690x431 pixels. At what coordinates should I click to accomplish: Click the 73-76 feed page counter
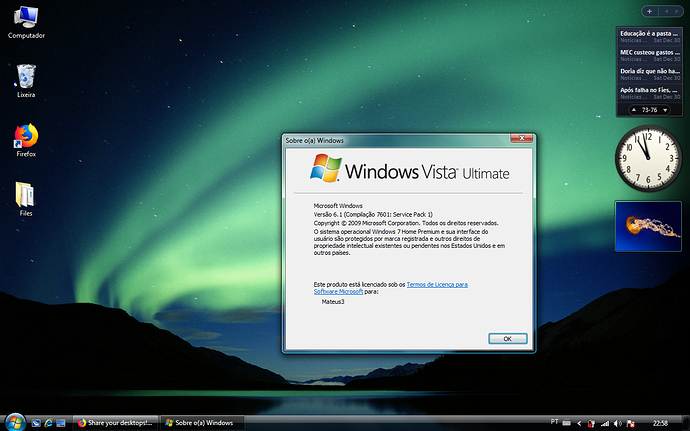point(650,110)
